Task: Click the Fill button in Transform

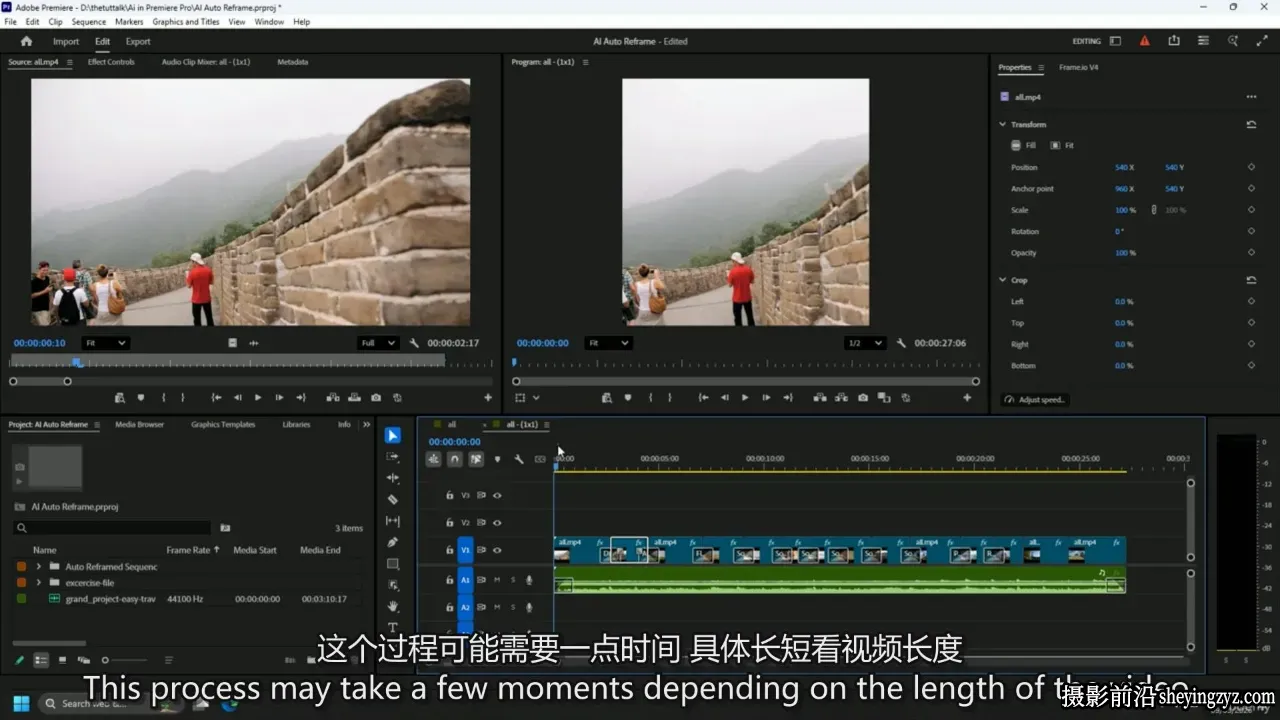Action: click(x=1023, y=146)
